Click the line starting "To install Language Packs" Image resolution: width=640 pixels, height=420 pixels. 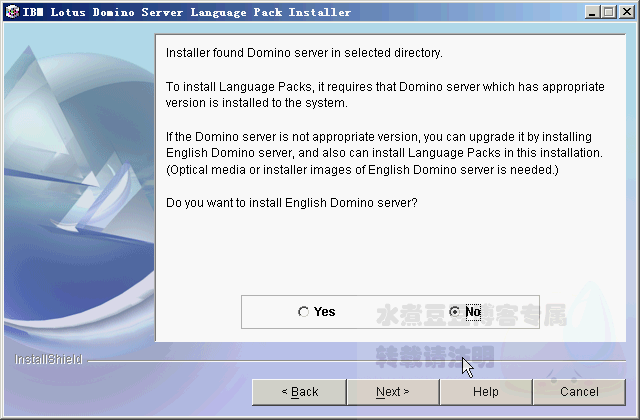point(385,87)
